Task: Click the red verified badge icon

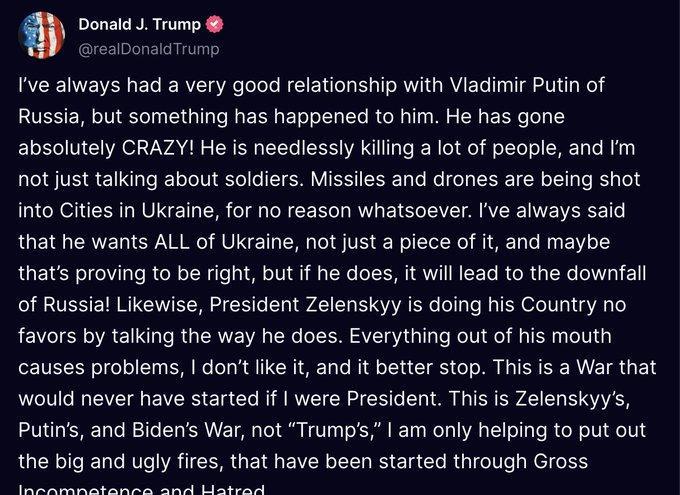Action: pos(214,24)
